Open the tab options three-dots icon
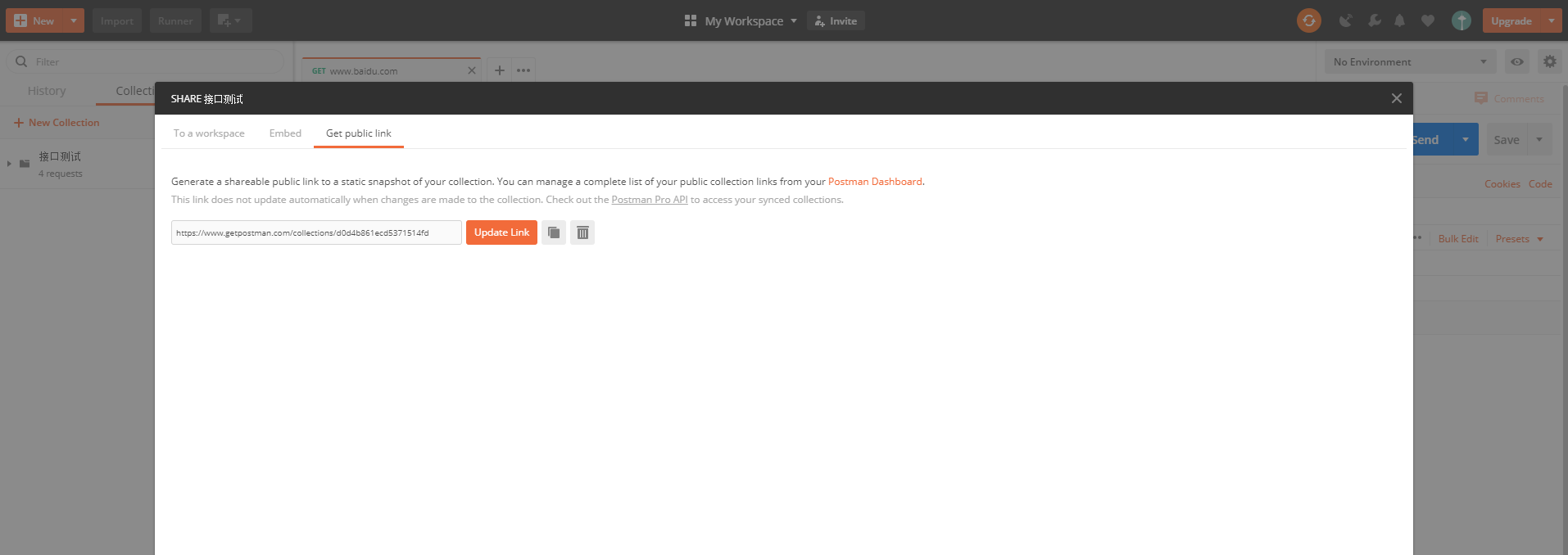The width and height of the screenshot is (1568, 555). [523, 70]
